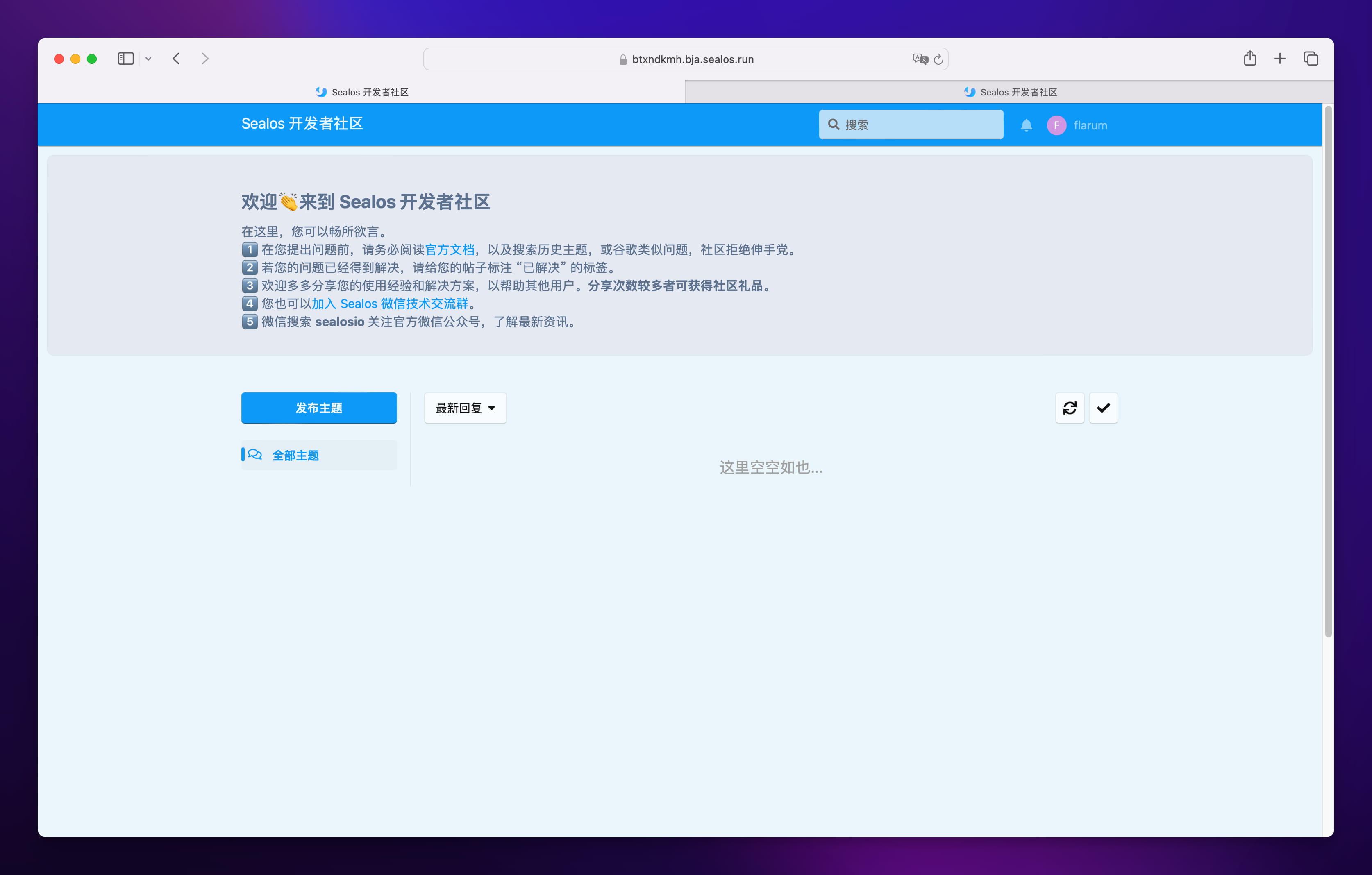The height and width of the screenshot is (875, 1372).
Task: Go forward to the next page
Action: point(205,59)
